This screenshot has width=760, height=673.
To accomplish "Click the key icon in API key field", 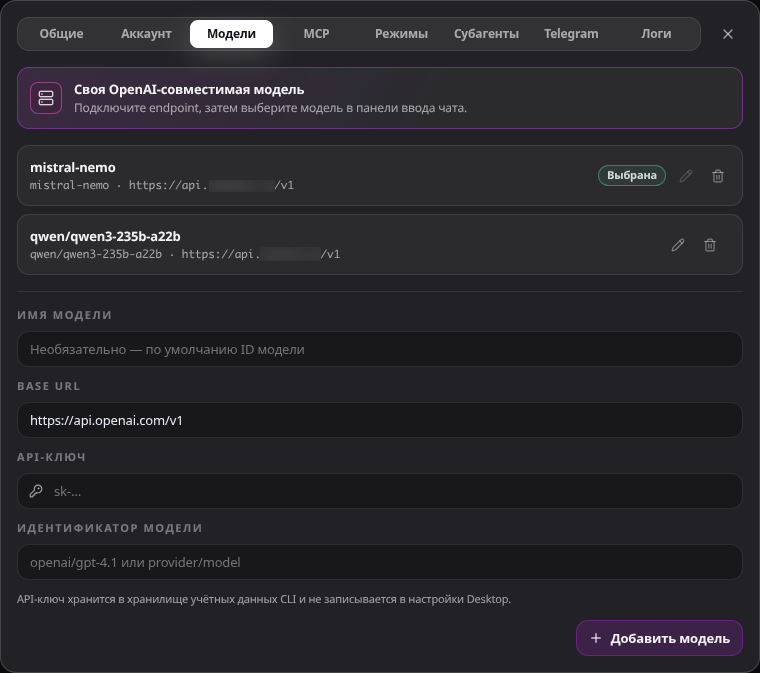I will tap(36, 491).
